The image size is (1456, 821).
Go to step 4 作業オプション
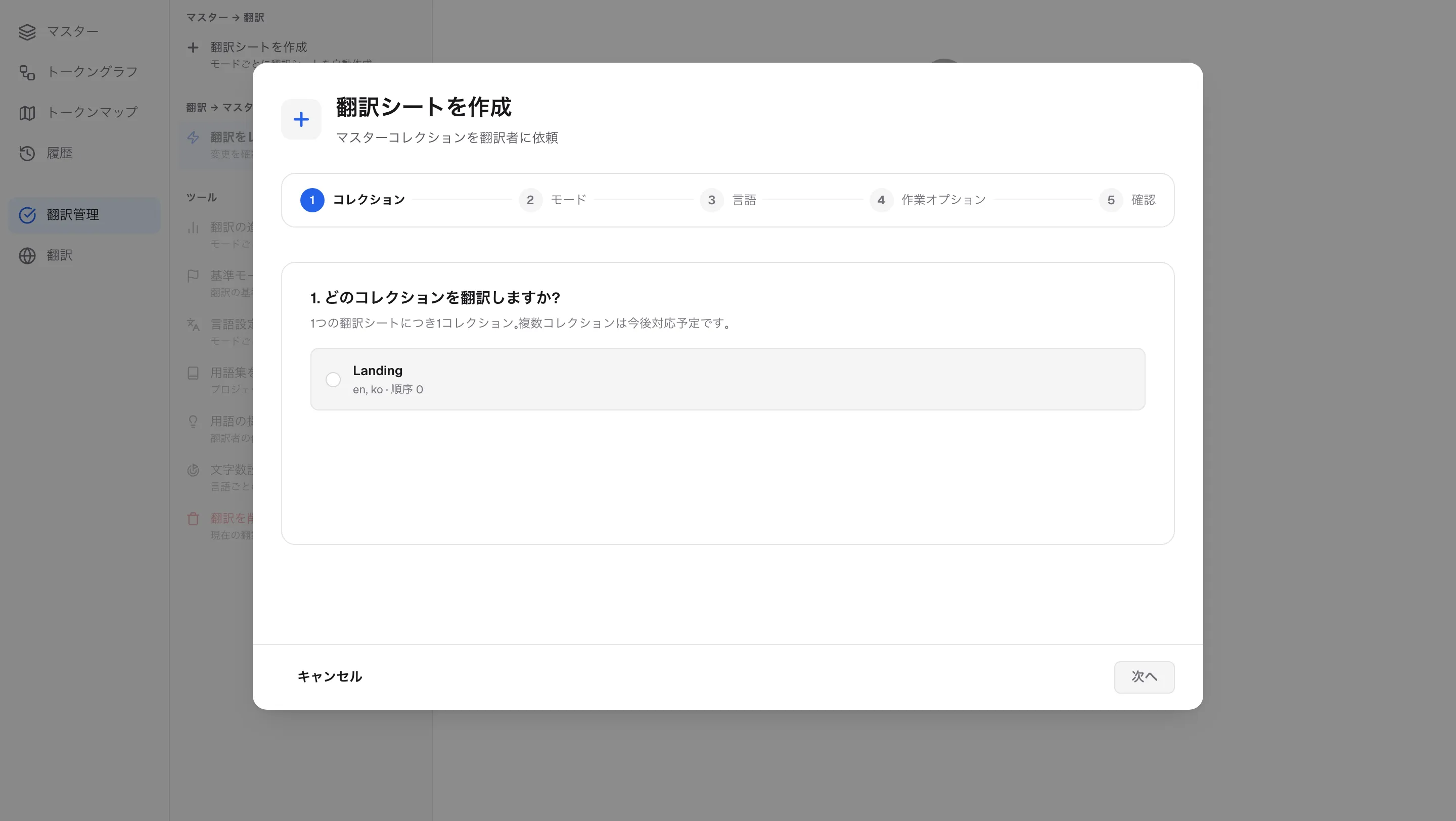928,200
